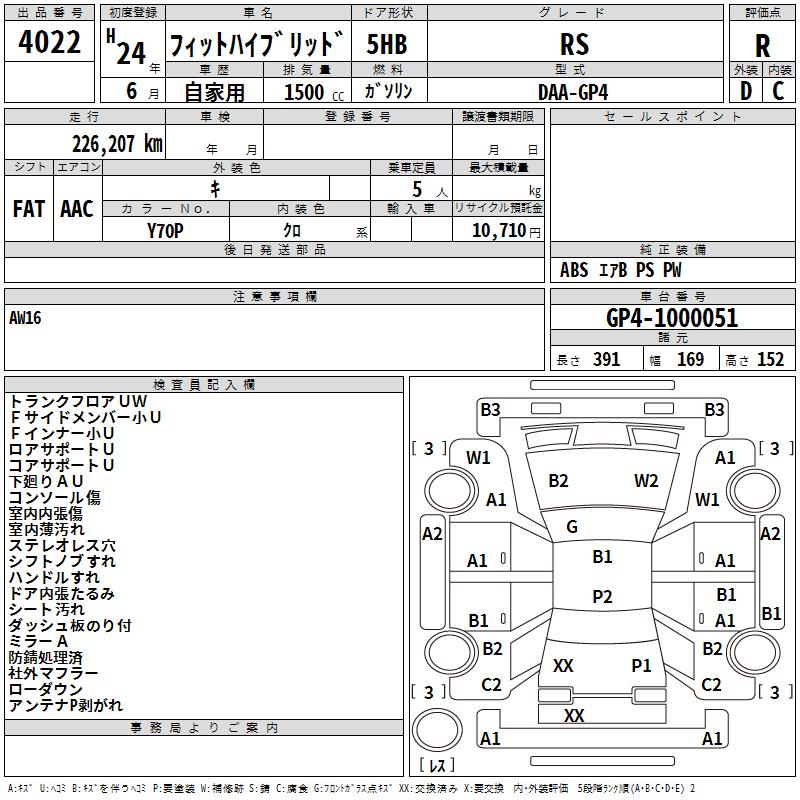Screen dimensions: 800x800
Task: Select the P1 marker near the trunk
Action: pyautogui.click(x=641, y=665)
